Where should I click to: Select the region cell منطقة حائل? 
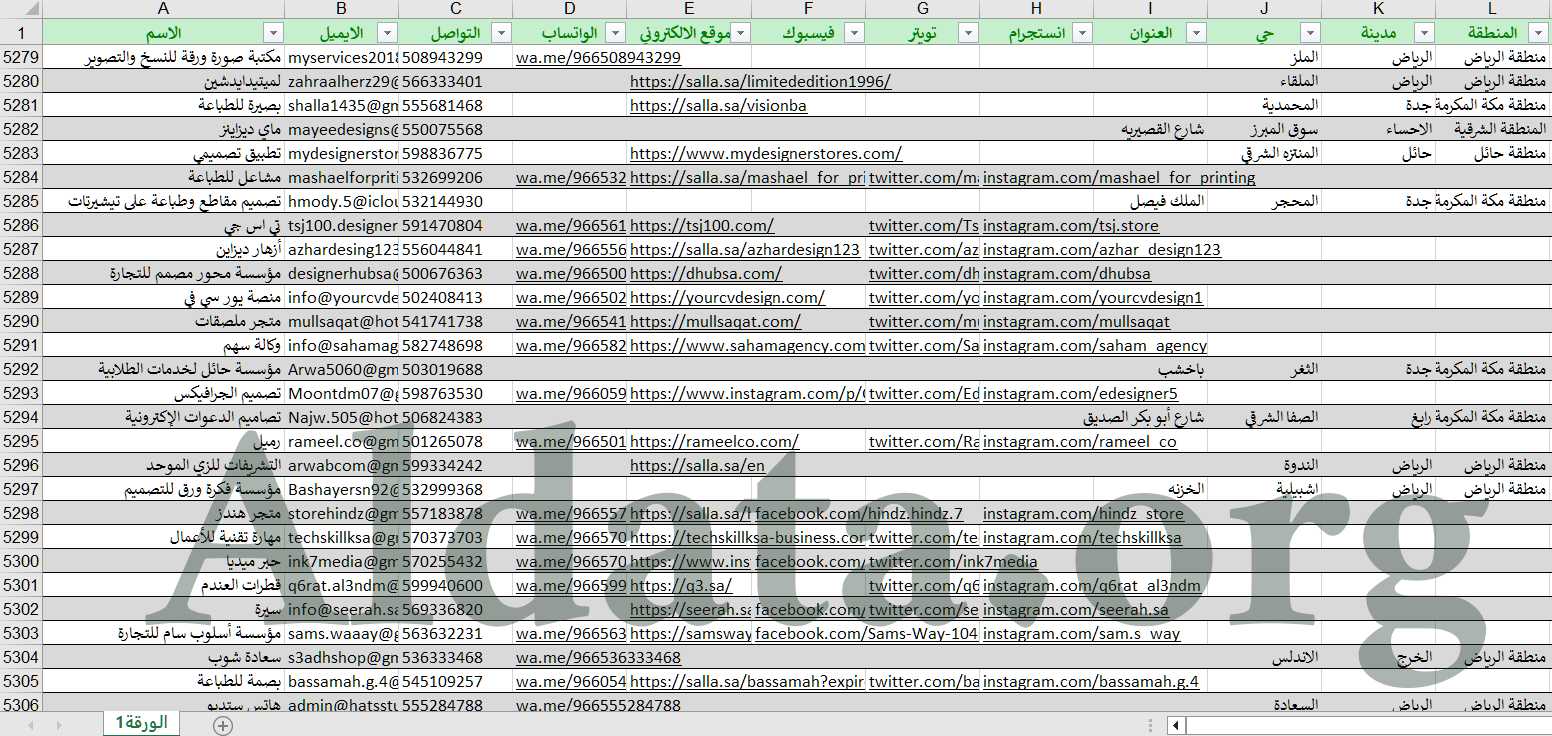1493,154
